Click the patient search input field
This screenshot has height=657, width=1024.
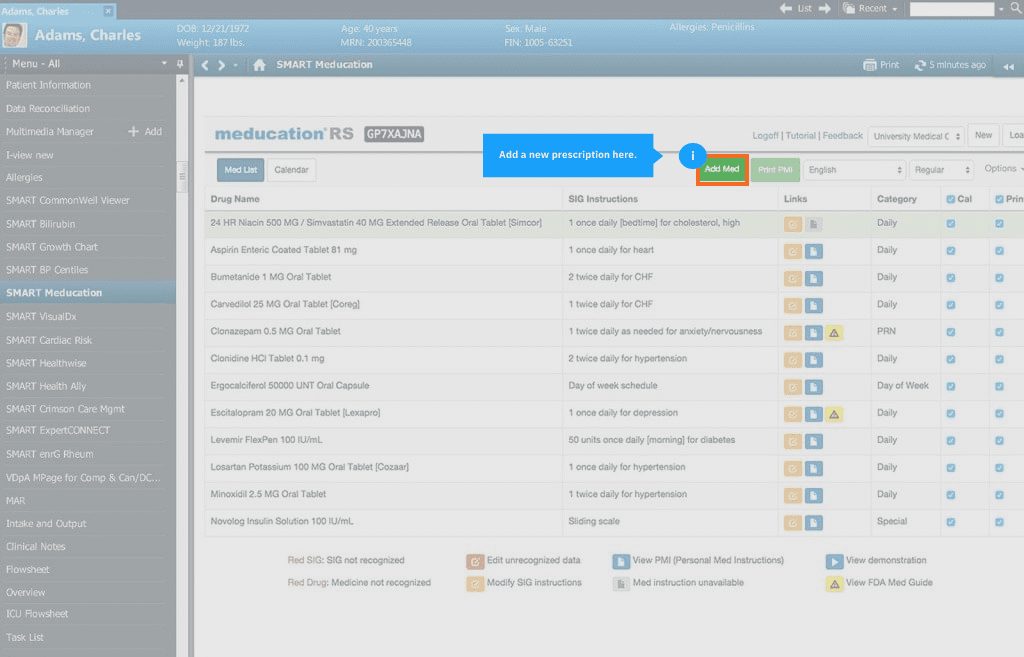point(952,8)
